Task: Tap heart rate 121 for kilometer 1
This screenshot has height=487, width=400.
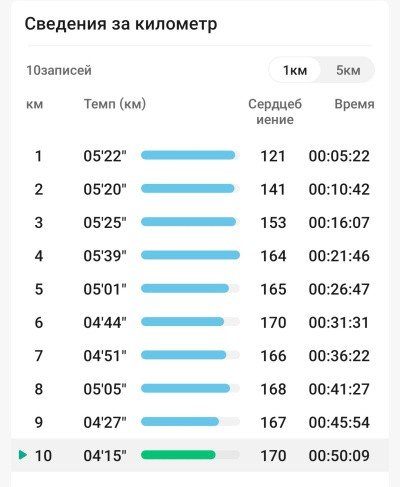Action: click(273, 156)
